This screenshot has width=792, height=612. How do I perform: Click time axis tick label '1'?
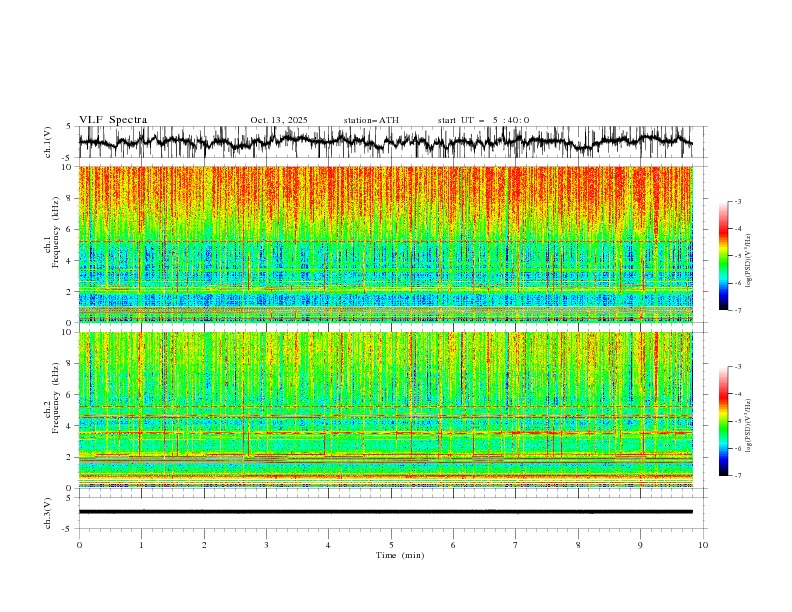click(x=141, y=545)
